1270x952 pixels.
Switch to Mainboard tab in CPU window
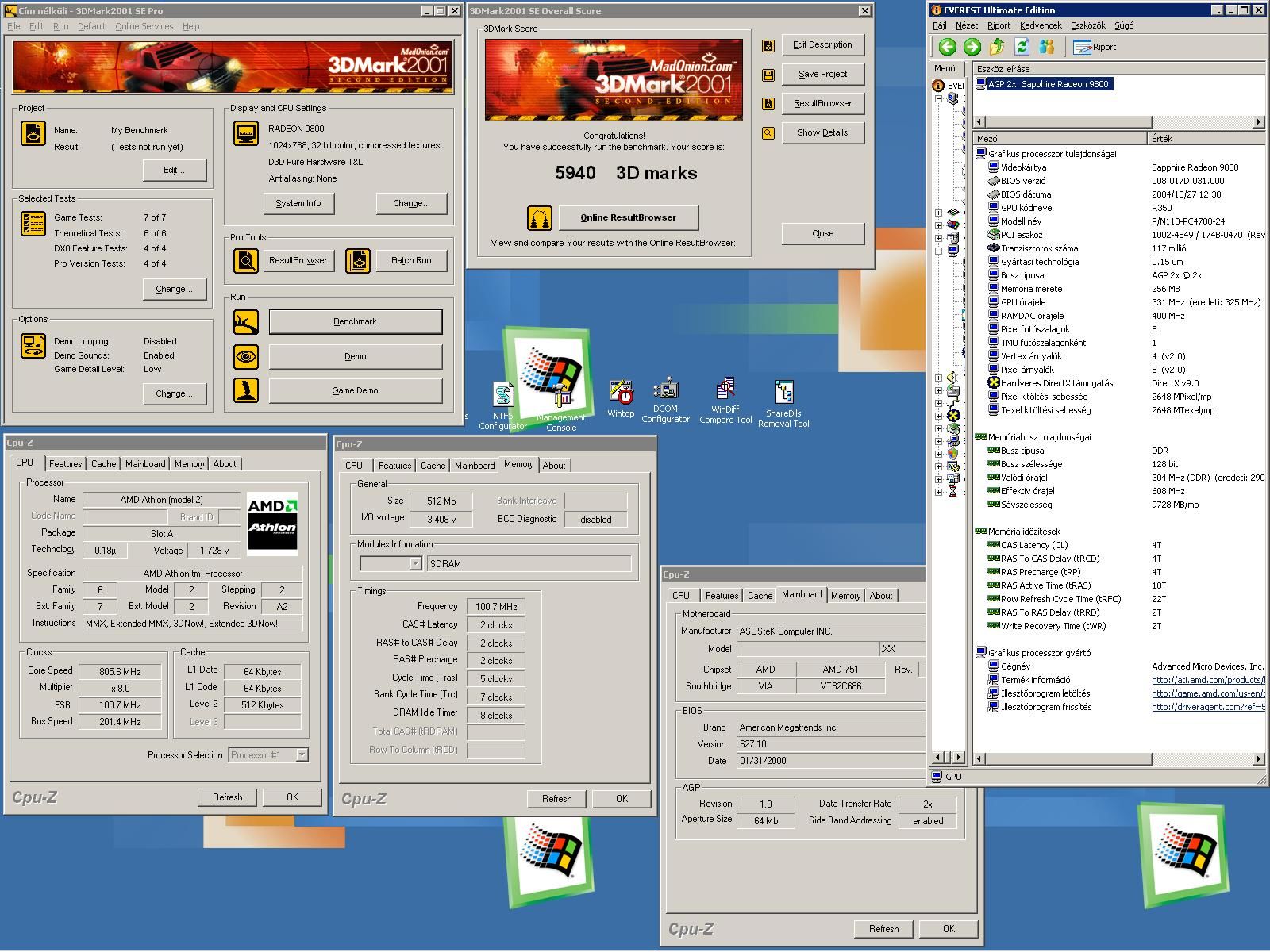145,464
